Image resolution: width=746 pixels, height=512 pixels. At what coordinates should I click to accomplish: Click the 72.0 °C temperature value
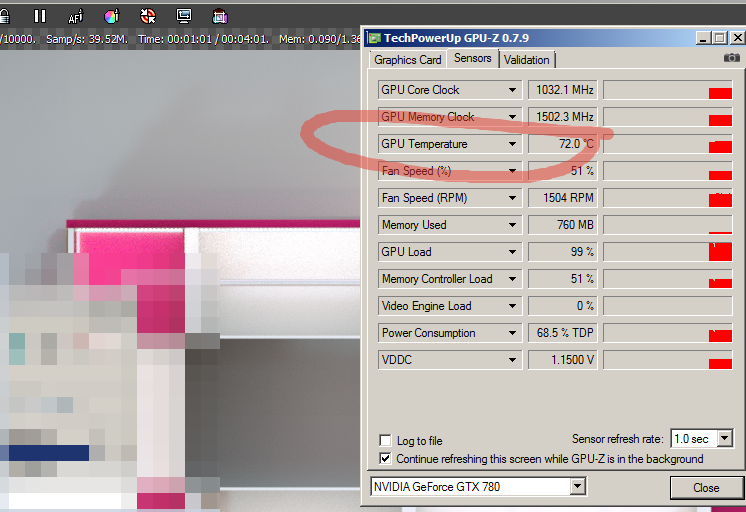point(563,144)
